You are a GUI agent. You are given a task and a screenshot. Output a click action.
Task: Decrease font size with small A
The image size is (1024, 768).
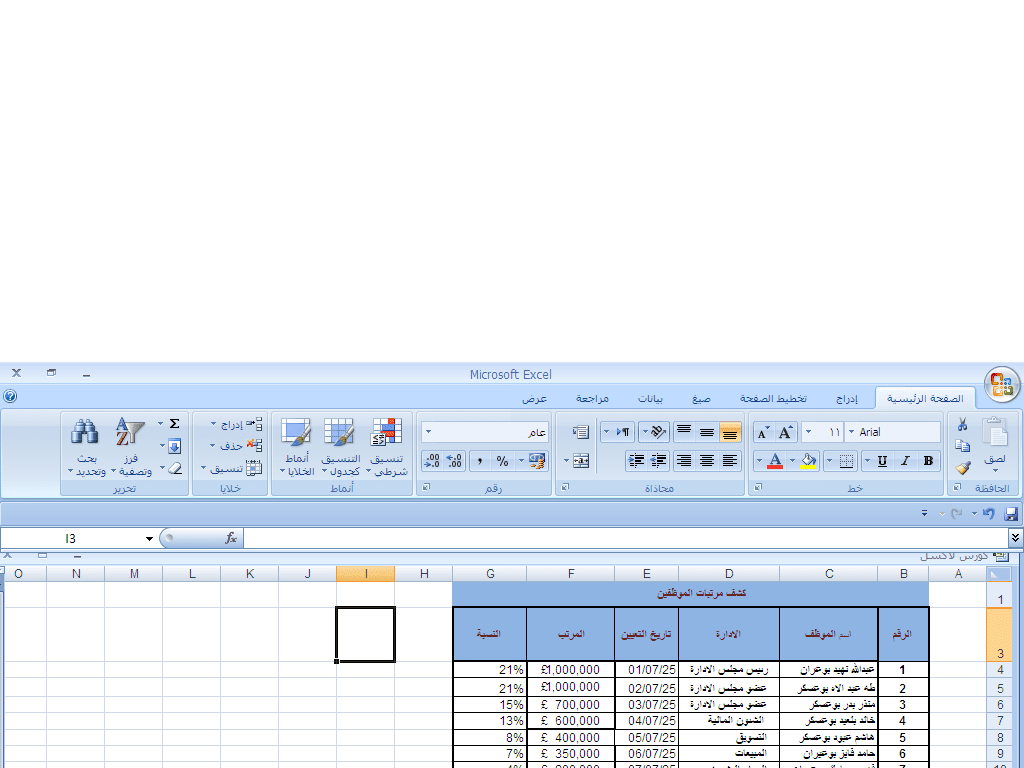tap(763, 432)
